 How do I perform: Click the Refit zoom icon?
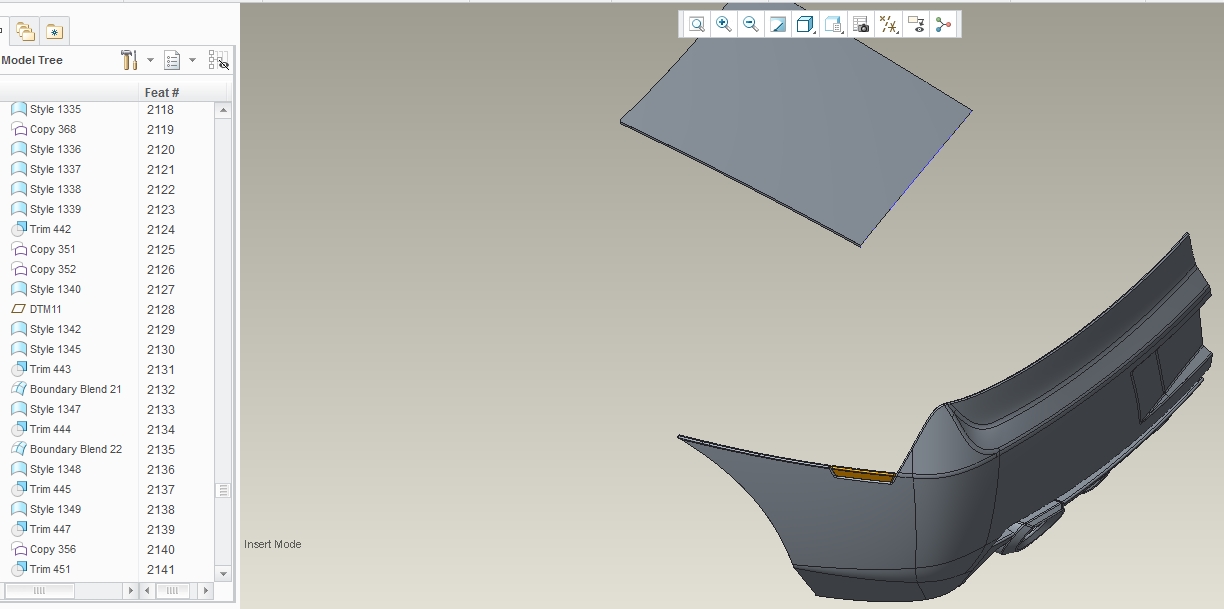click(x=697, y=24)
